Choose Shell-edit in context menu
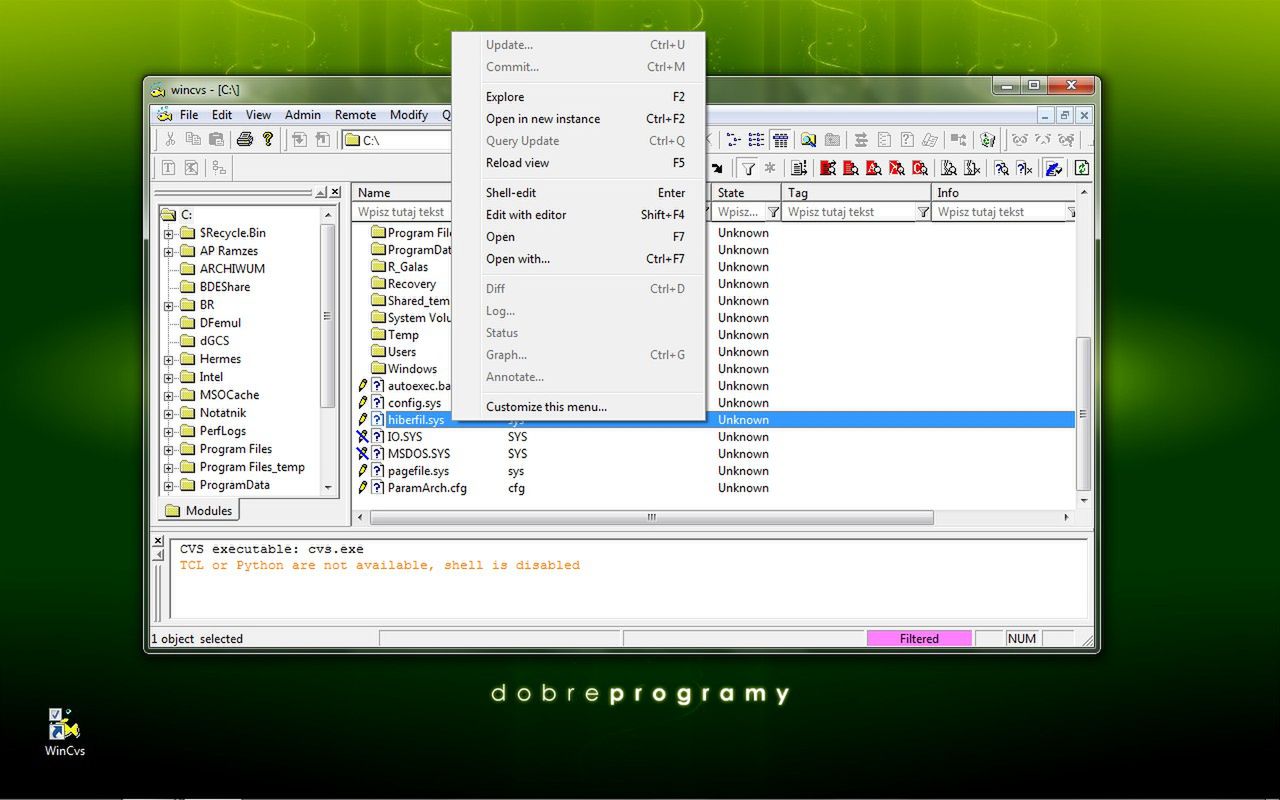1280x800 pixels. point(579,193)
